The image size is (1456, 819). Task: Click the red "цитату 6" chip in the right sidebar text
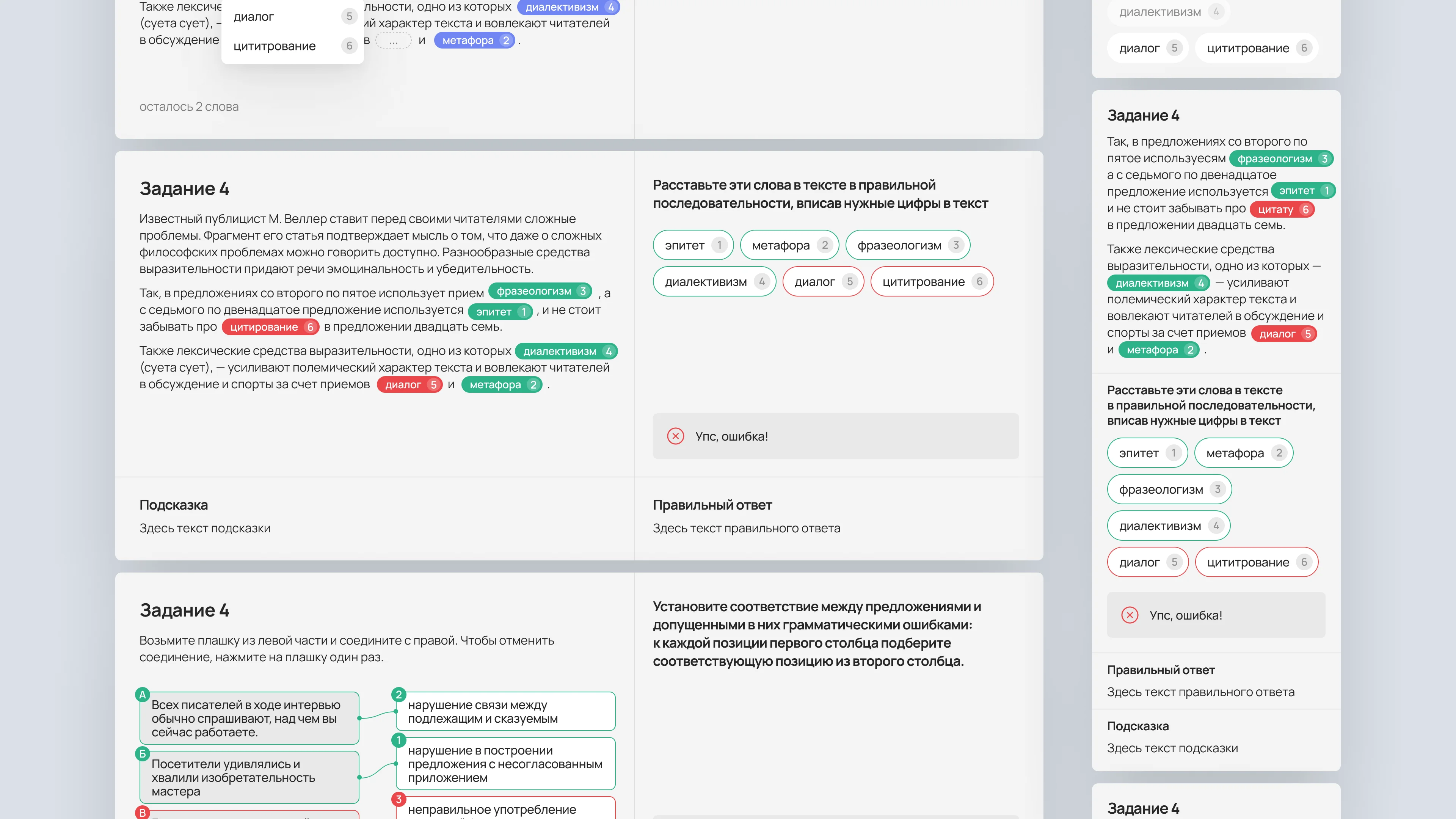[1282, 210]
